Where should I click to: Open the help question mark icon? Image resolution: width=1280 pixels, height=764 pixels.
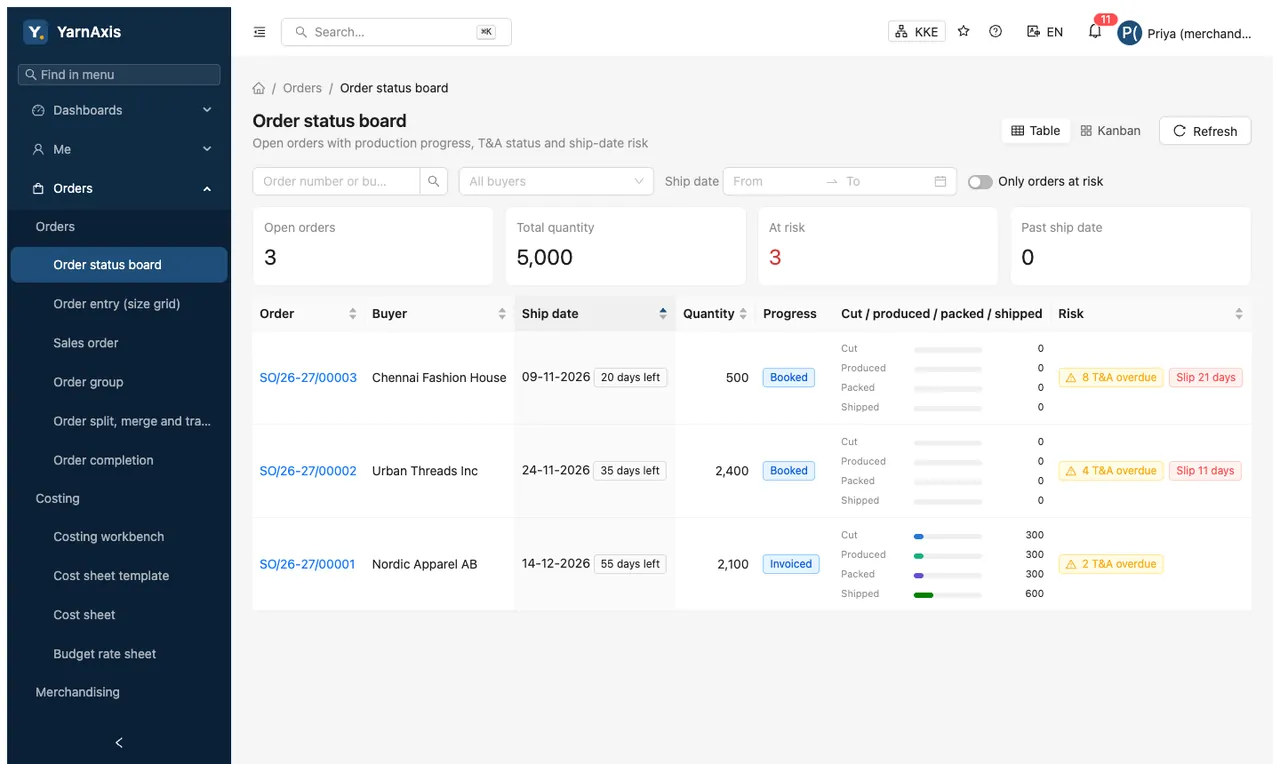point(996,32)
